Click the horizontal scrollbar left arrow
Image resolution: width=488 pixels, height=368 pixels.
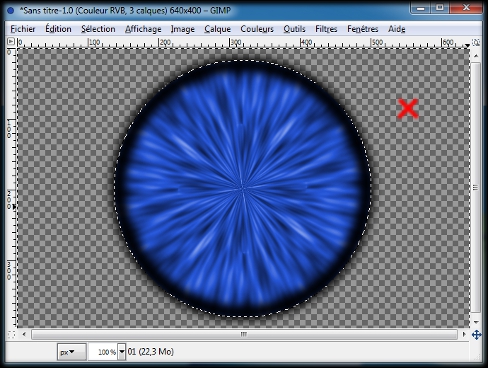click(x=24, y=334)
